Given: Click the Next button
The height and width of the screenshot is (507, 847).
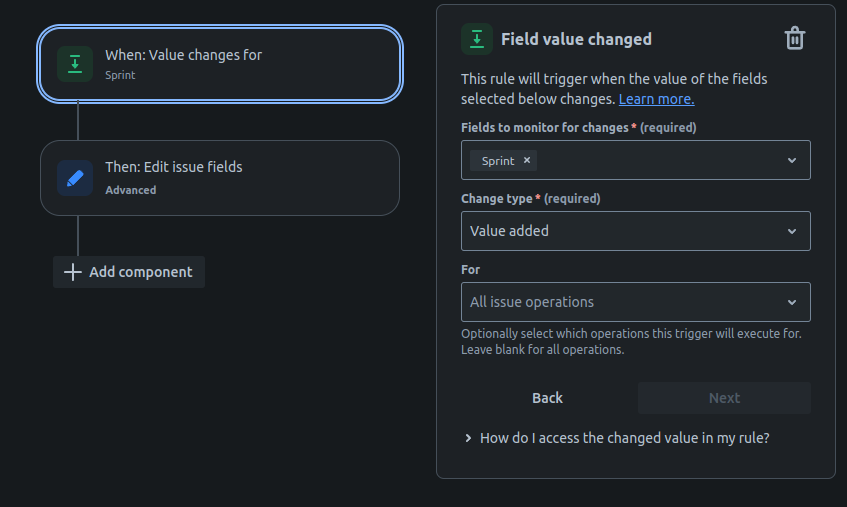Looking at the screenshot, I should click(724, 398).
